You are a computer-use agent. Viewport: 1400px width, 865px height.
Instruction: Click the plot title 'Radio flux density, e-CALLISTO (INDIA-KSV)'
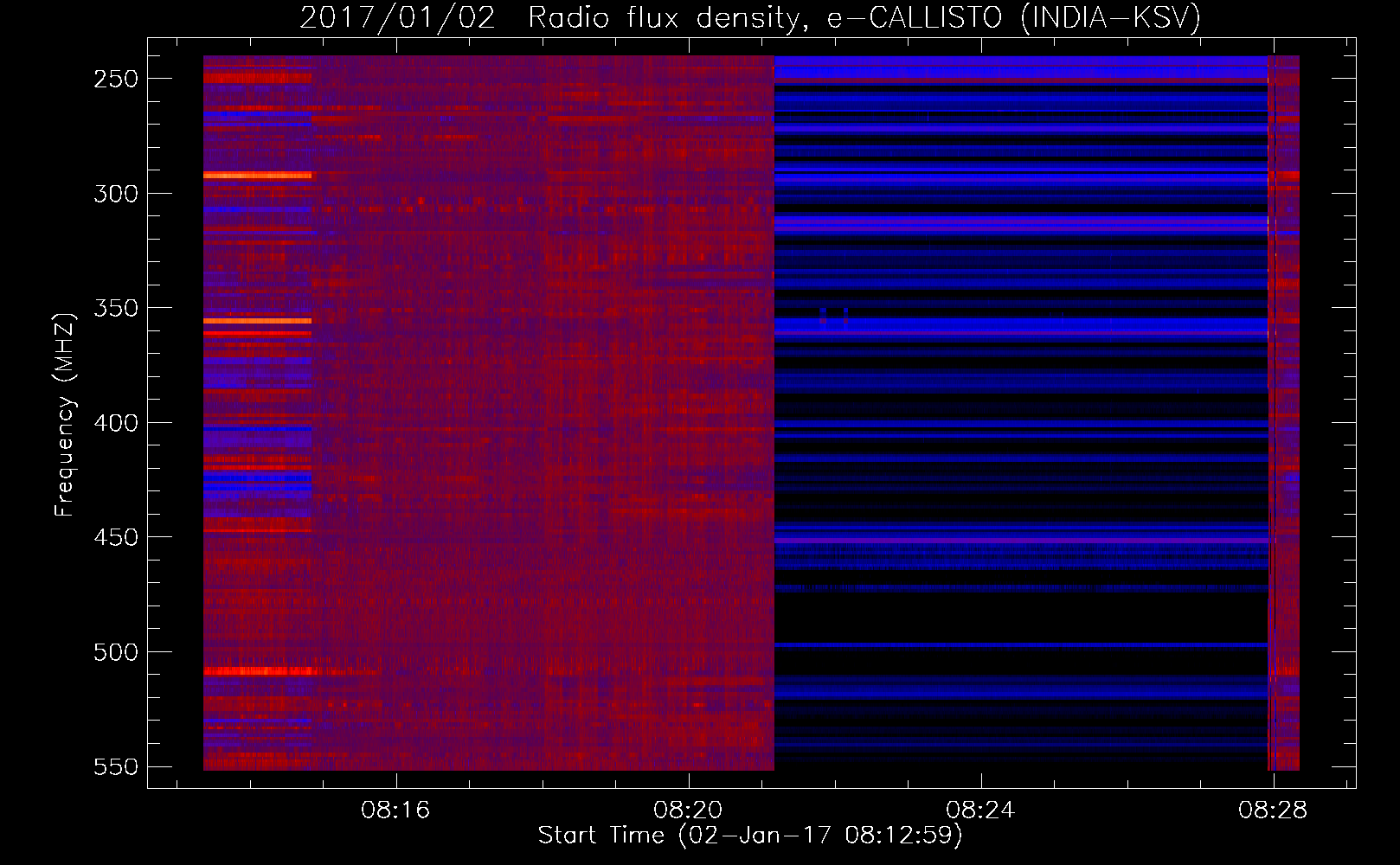pos(864,17)
